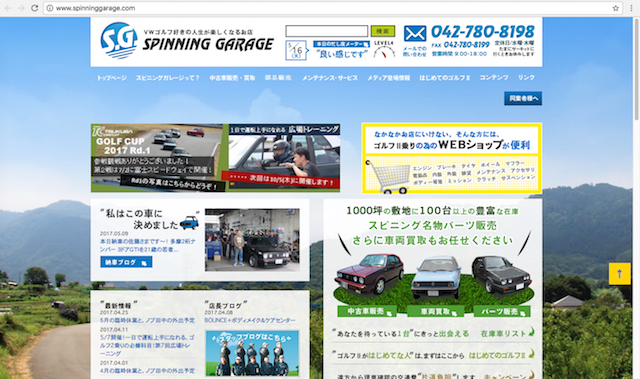Open スピニングガレージって？ menu item

click(168, 78)
